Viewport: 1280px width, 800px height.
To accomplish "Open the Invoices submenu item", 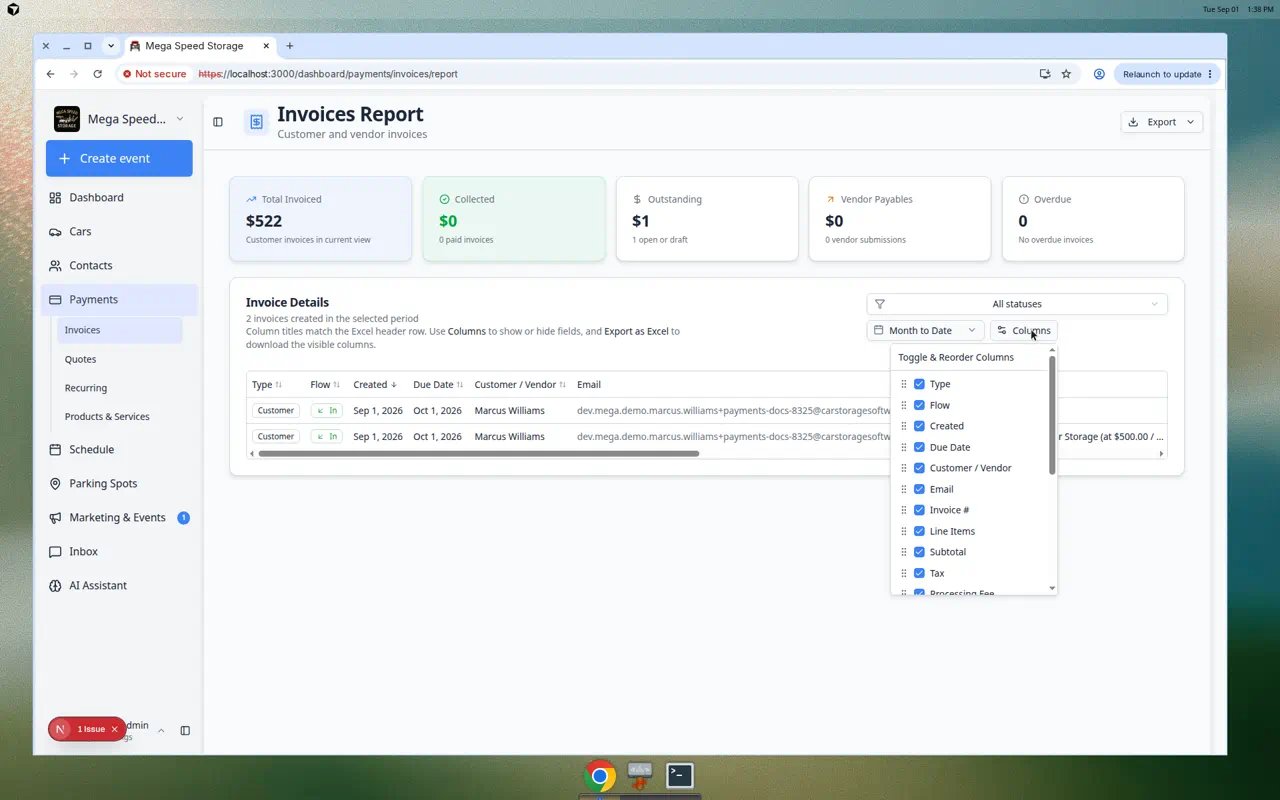I will pyautogui.click(x=119, y=330).
